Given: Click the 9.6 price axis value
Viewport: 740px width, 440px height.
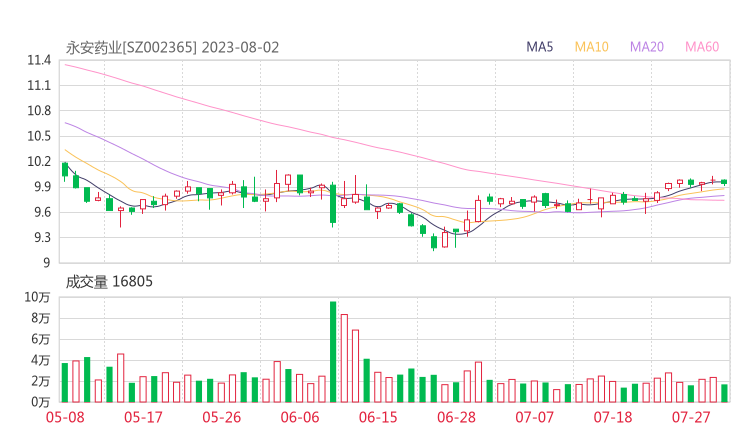Looking at the screenshot, I should pyautogui.click(x=42, y=212).
